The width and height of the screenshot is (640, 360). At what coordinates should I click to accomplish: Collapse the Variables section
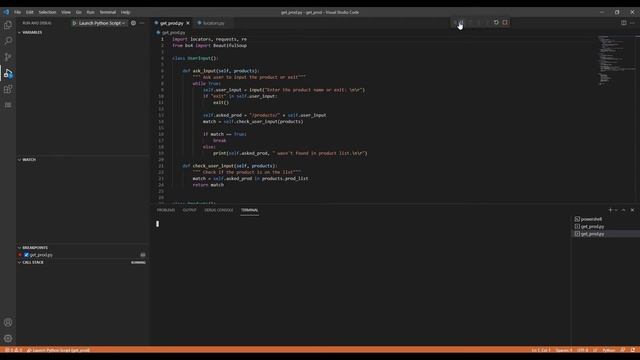click(x=19, y=32)
